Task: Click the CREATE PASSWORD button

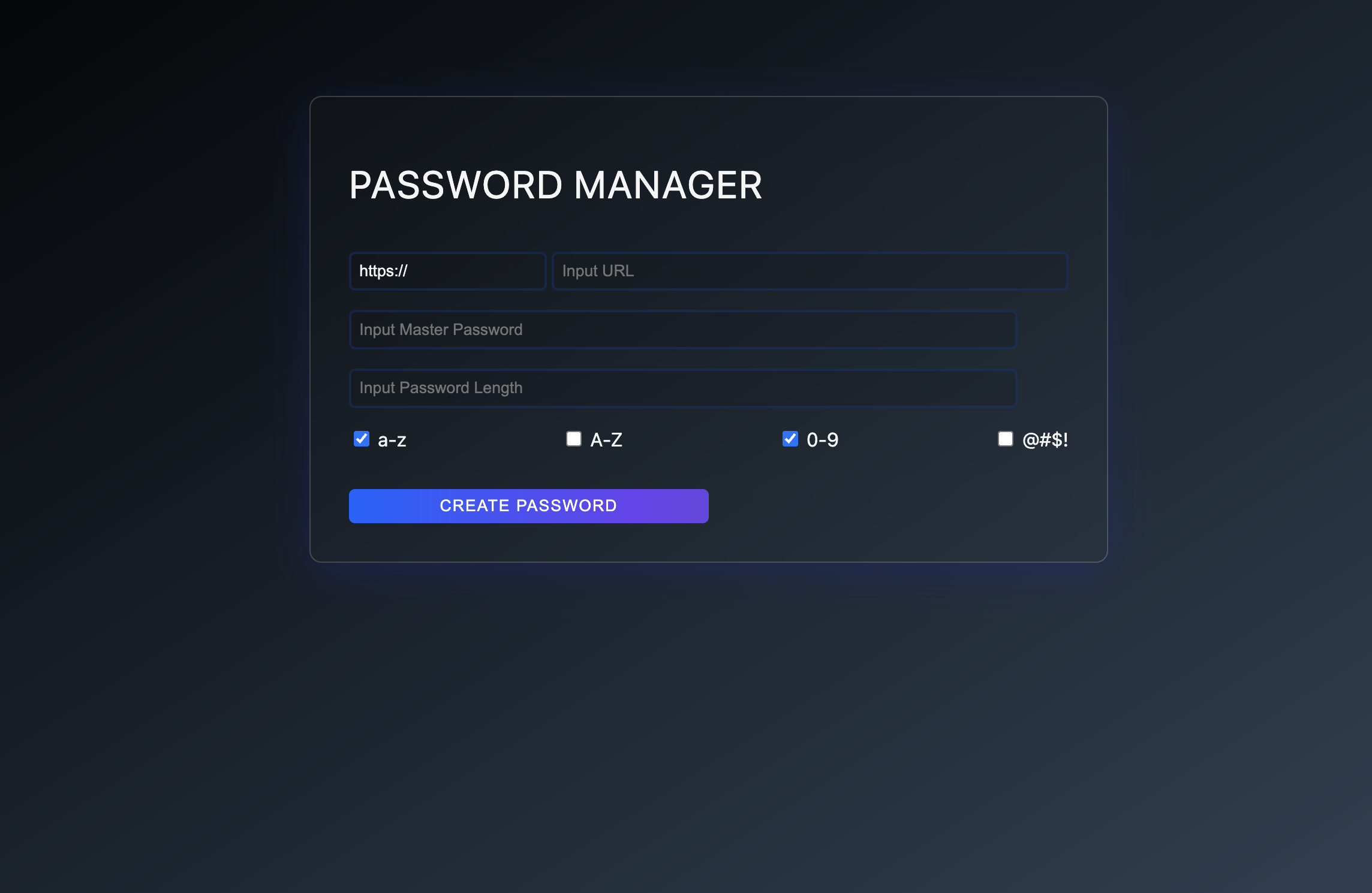Action: coord(528,505)
